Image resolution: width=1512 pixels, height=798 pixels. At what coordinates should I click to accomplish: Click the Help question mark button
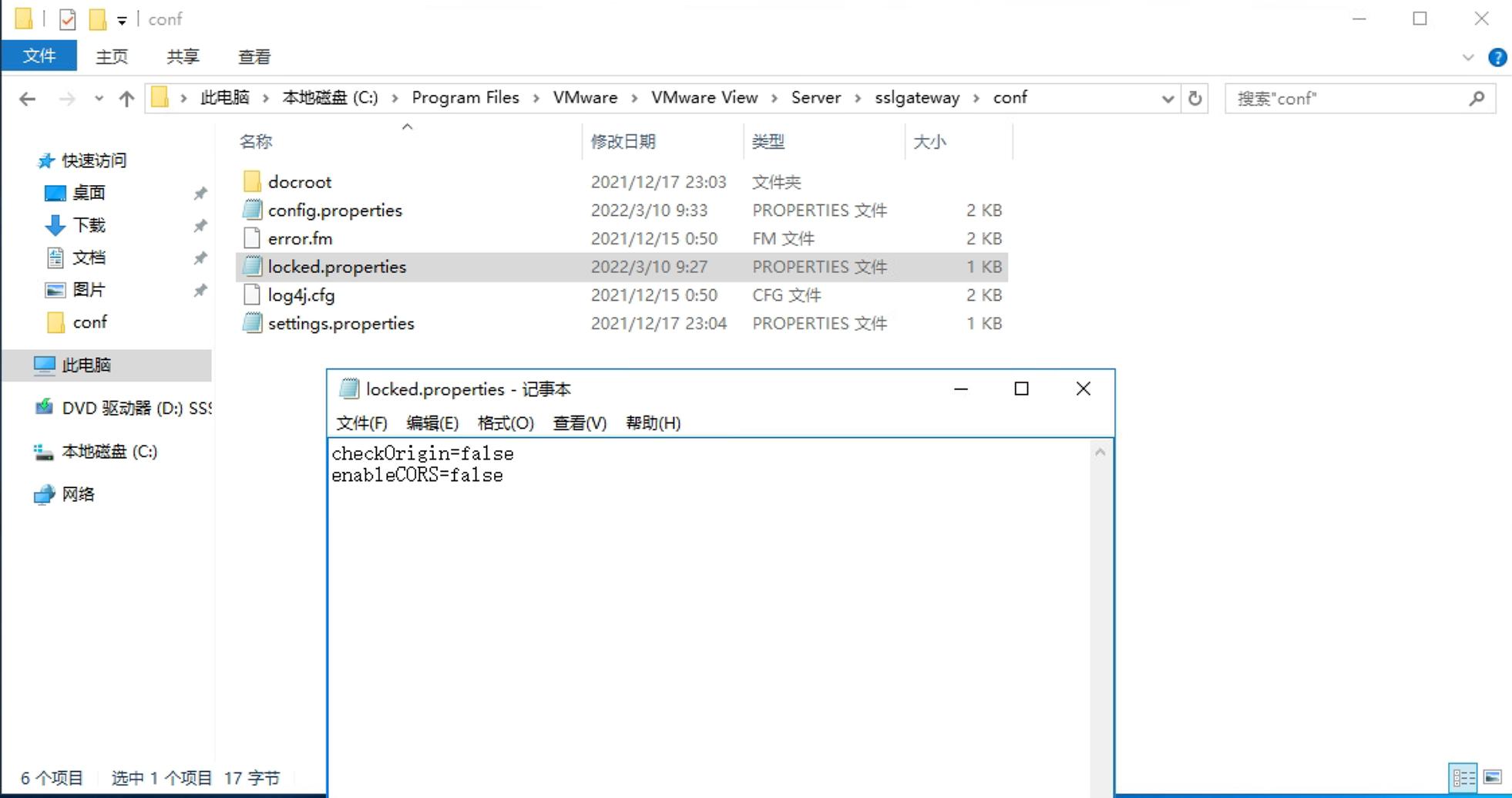(1498, 56)
